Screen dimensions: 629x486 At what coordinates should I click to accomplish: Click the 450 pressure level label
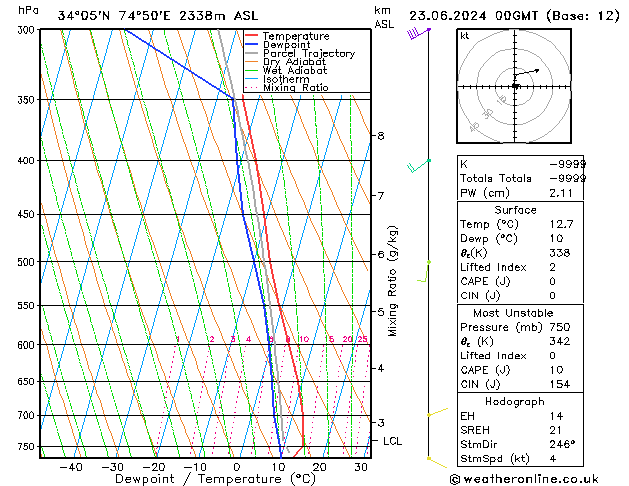[x=28, y=215]
